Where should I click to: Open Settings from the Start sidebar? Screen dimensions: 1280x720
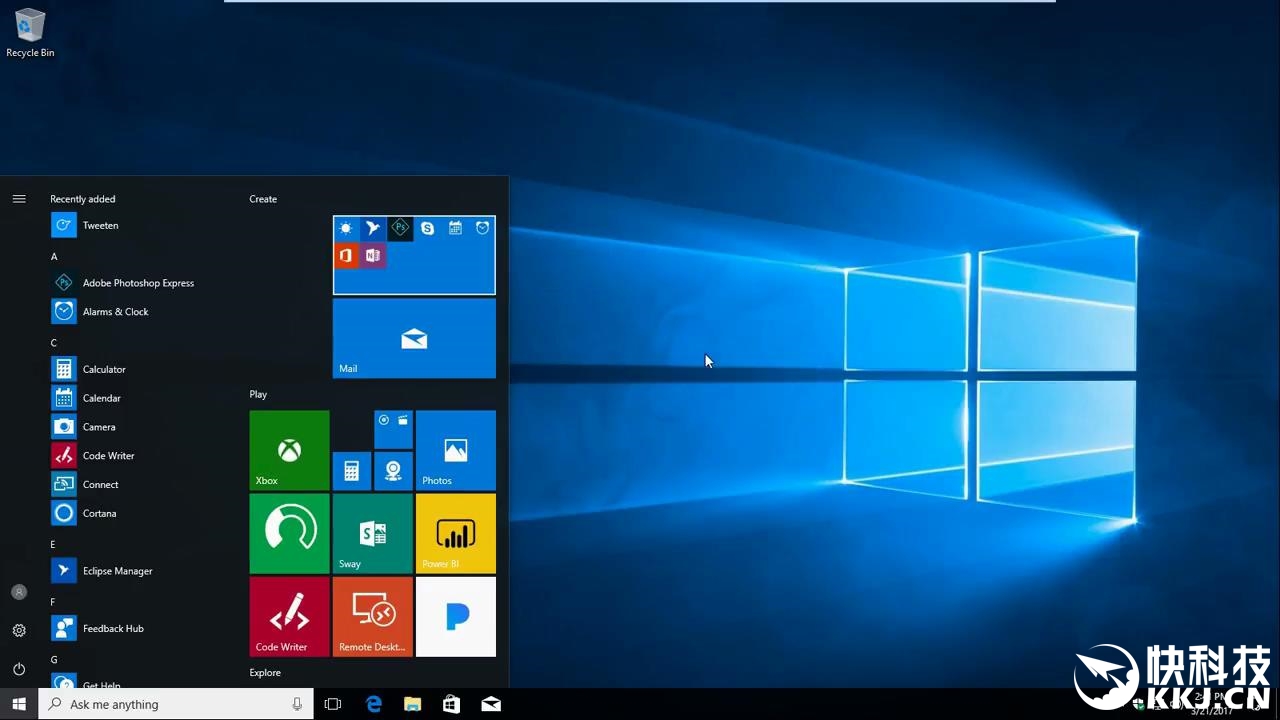click(x=19, y=631)
